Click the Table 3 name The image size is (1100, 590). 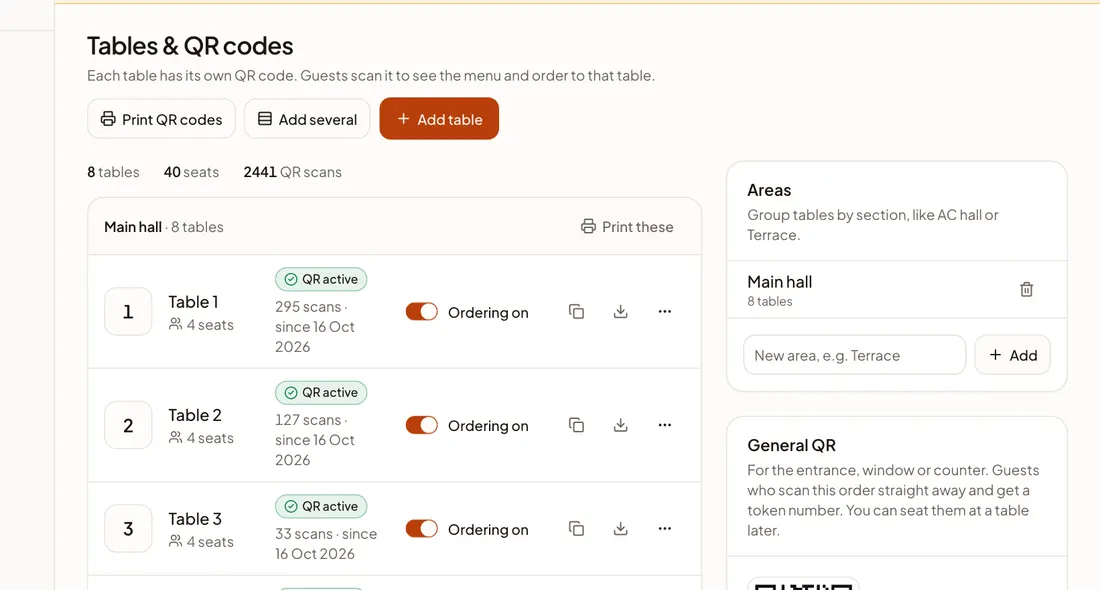[x=195, y=519]
